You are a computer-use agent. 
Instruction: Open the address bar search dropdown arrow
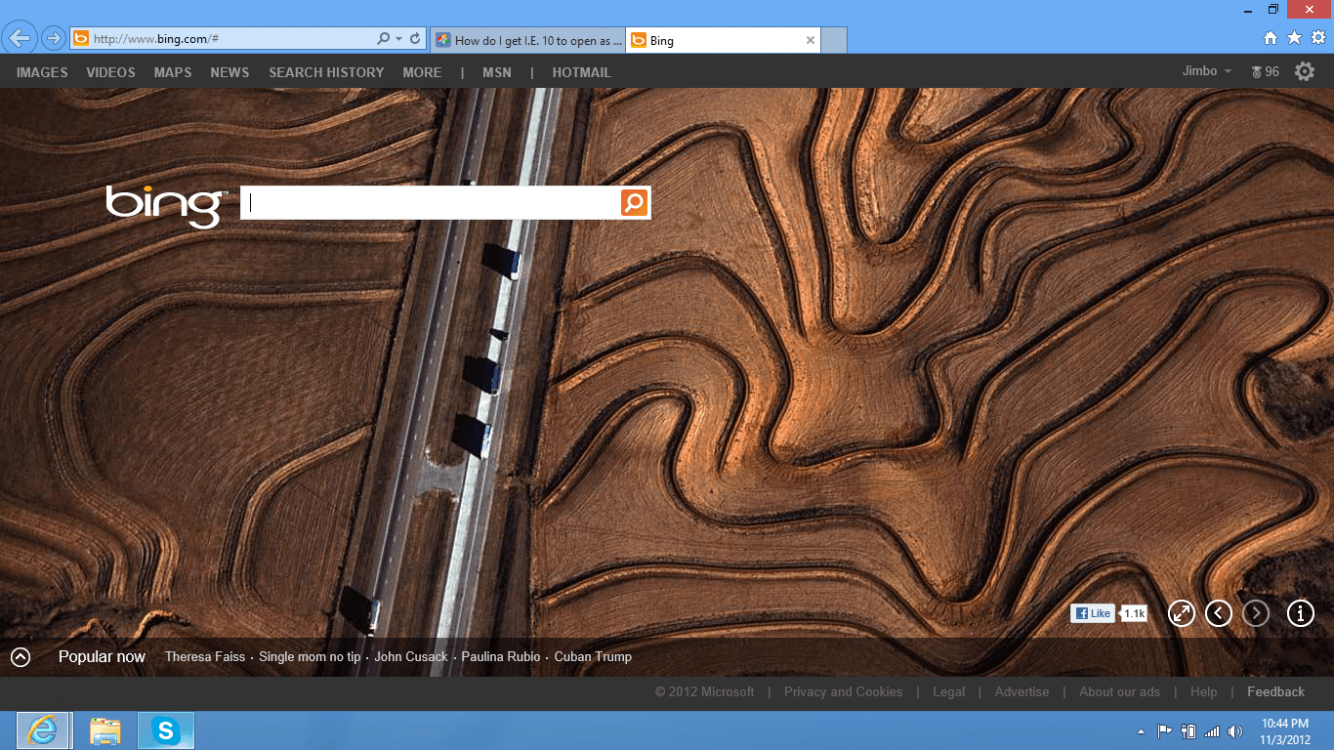[x=399, y=39]
